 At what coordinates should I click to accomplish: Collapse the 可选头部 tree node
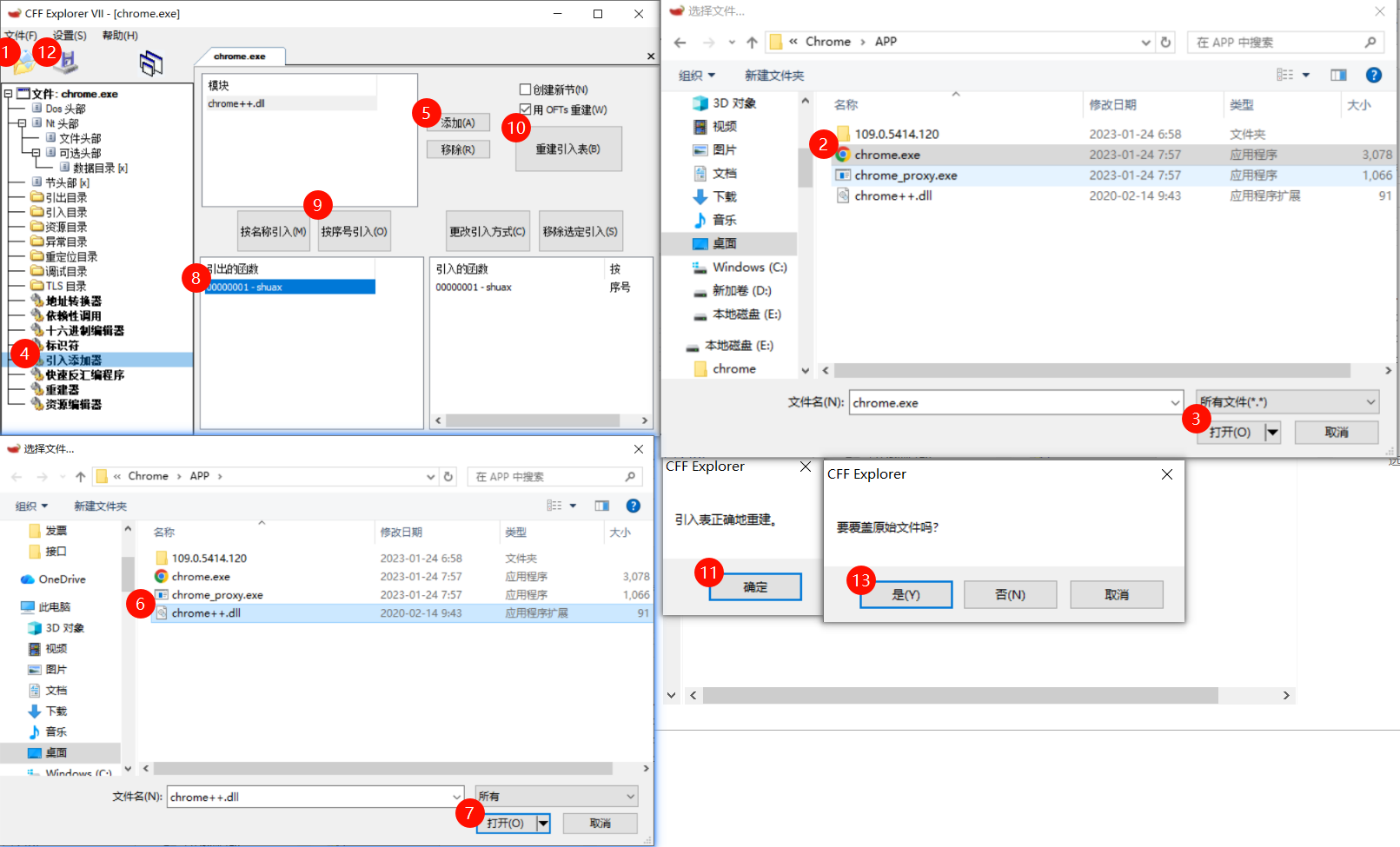[36, 153]
